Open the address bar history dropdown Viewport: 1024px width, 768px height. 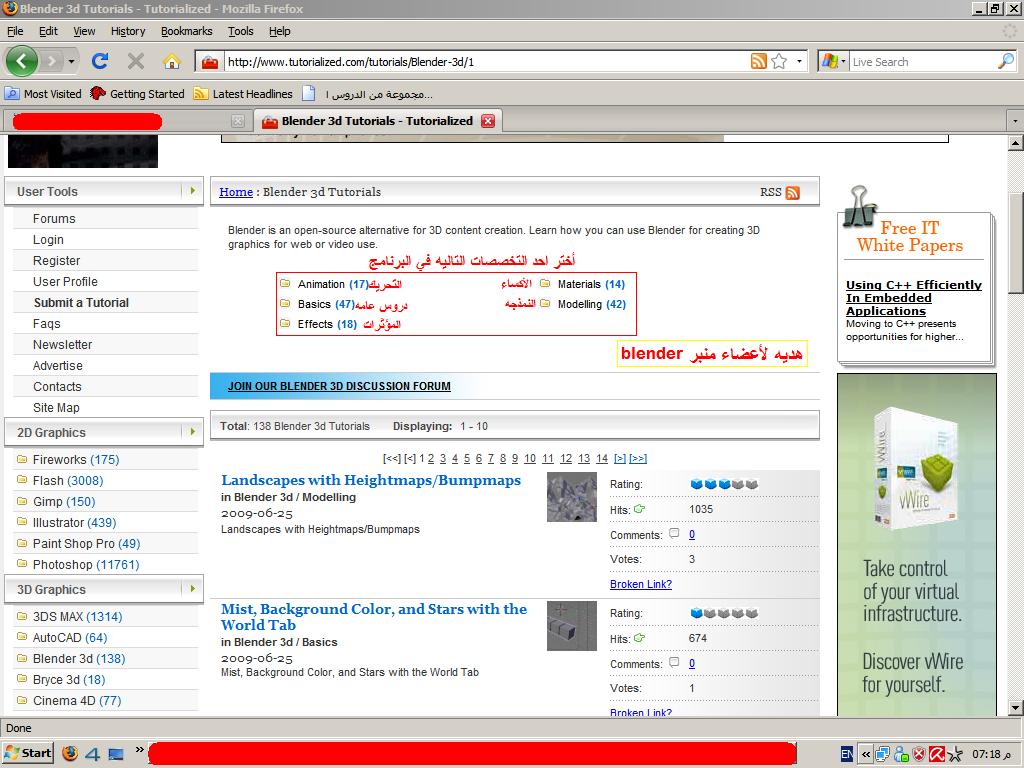(x=799, y=61)
